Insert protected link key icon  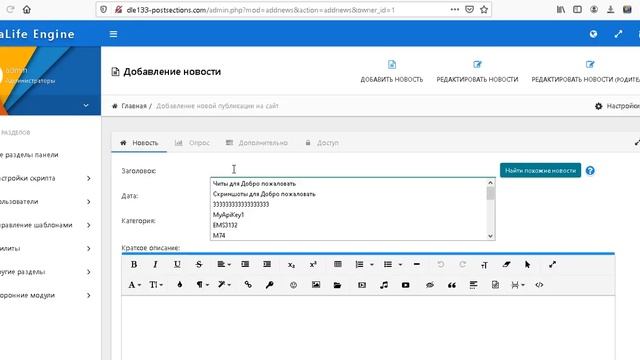[269, 285]
